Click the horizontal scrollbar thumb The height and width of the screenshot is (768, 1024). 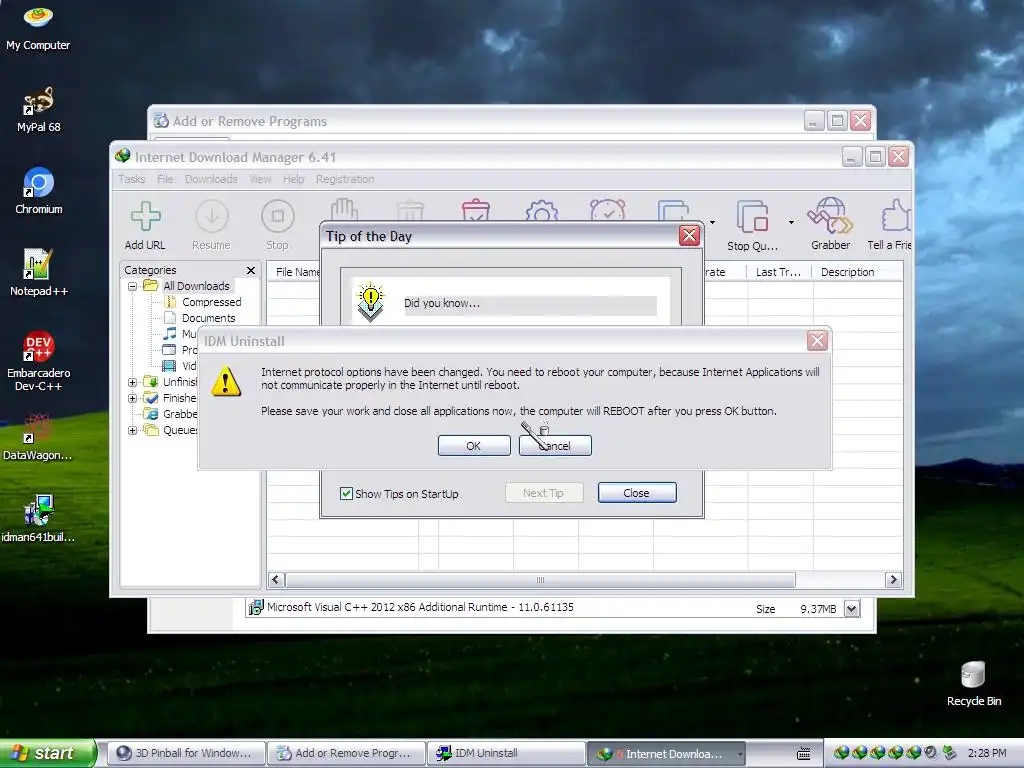(x=540, y=579)
